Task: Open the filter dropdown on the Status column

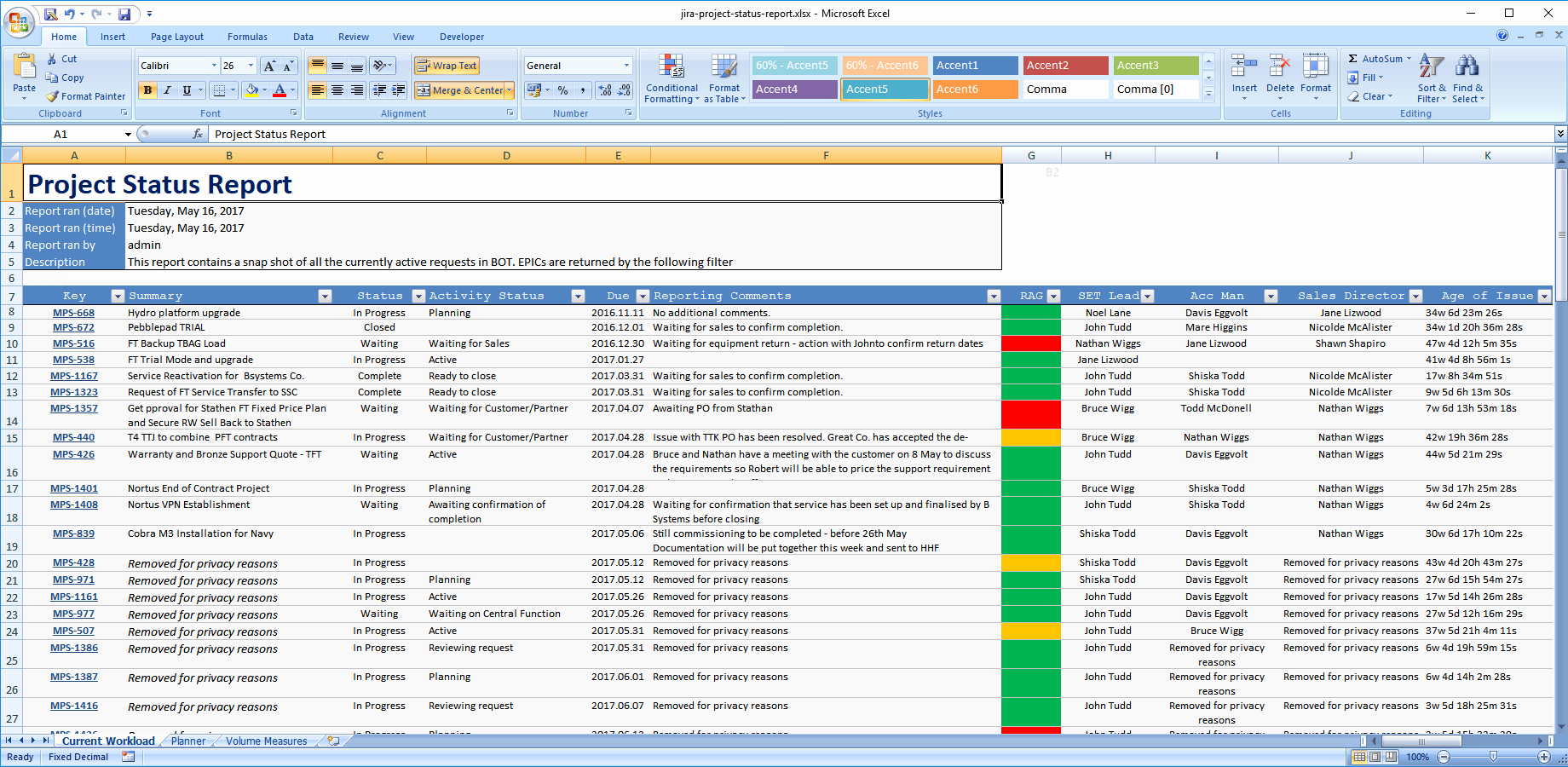Action: 418,296
